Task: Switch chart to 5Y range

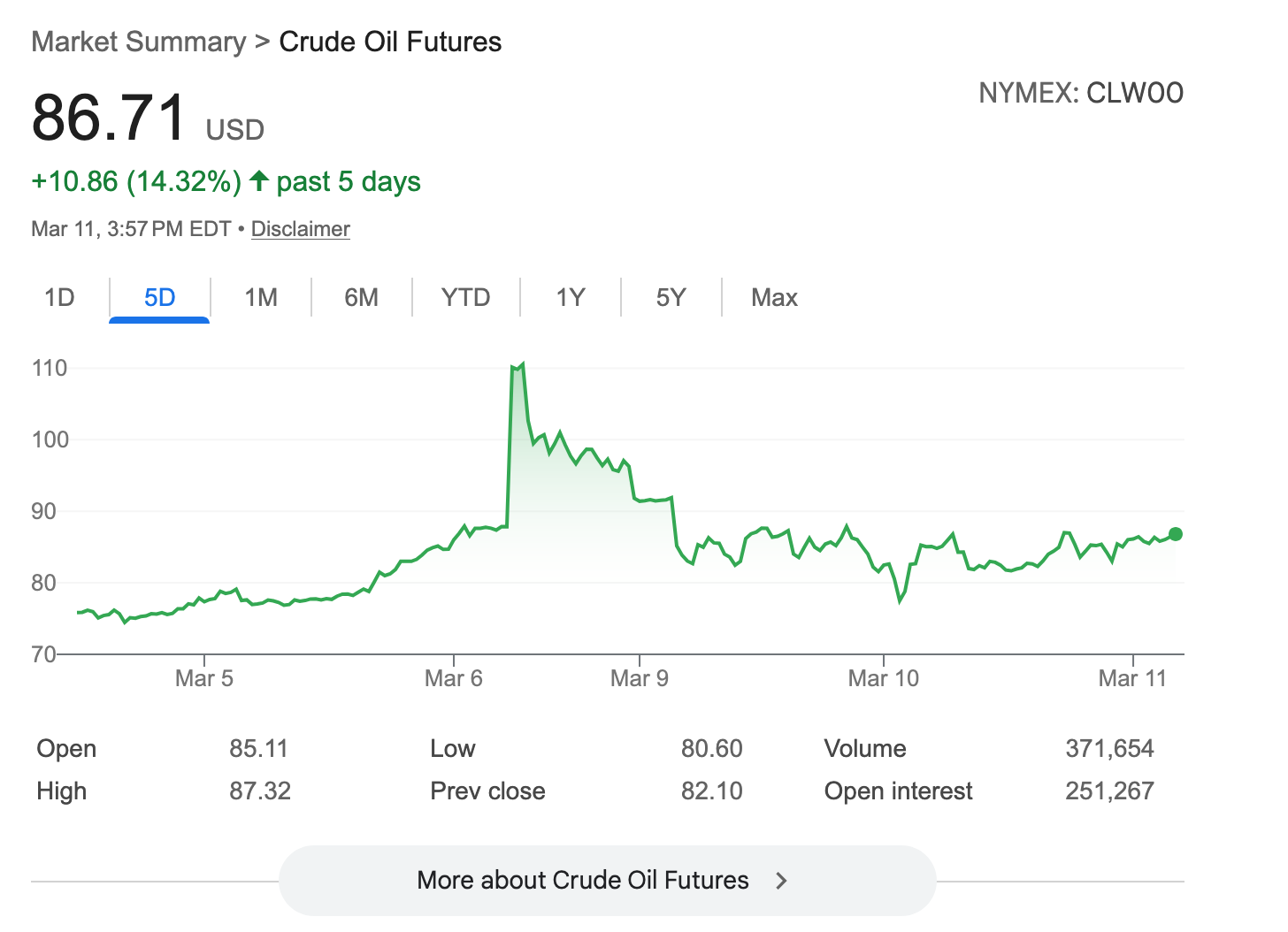Action: [x=671, y=297]
